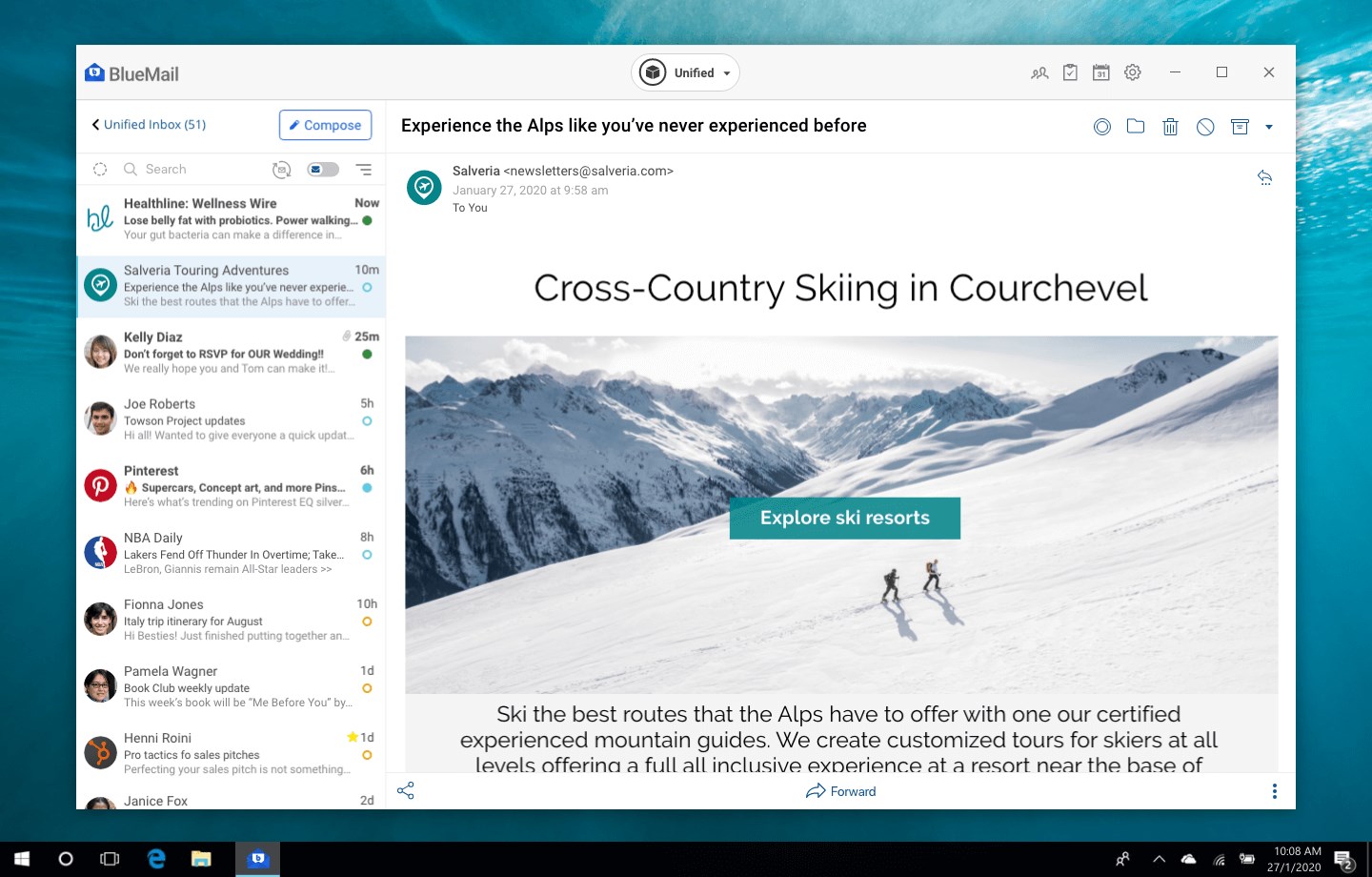Screen dimensions: 1372x877
Task: Open the People view icon
Action: 1039,72
